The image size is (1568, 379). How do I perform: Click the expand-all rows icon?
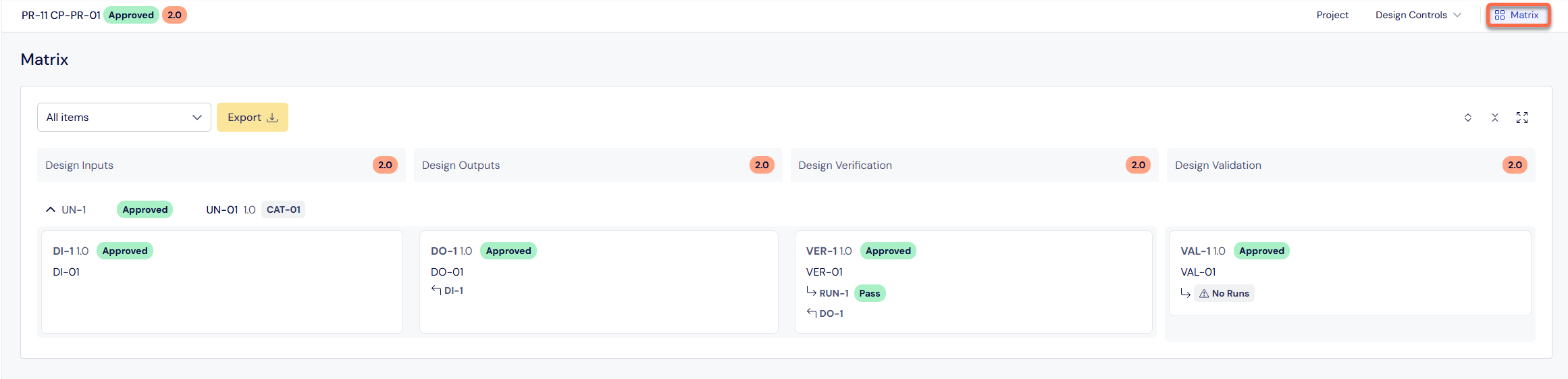[x=1467, y=118]
